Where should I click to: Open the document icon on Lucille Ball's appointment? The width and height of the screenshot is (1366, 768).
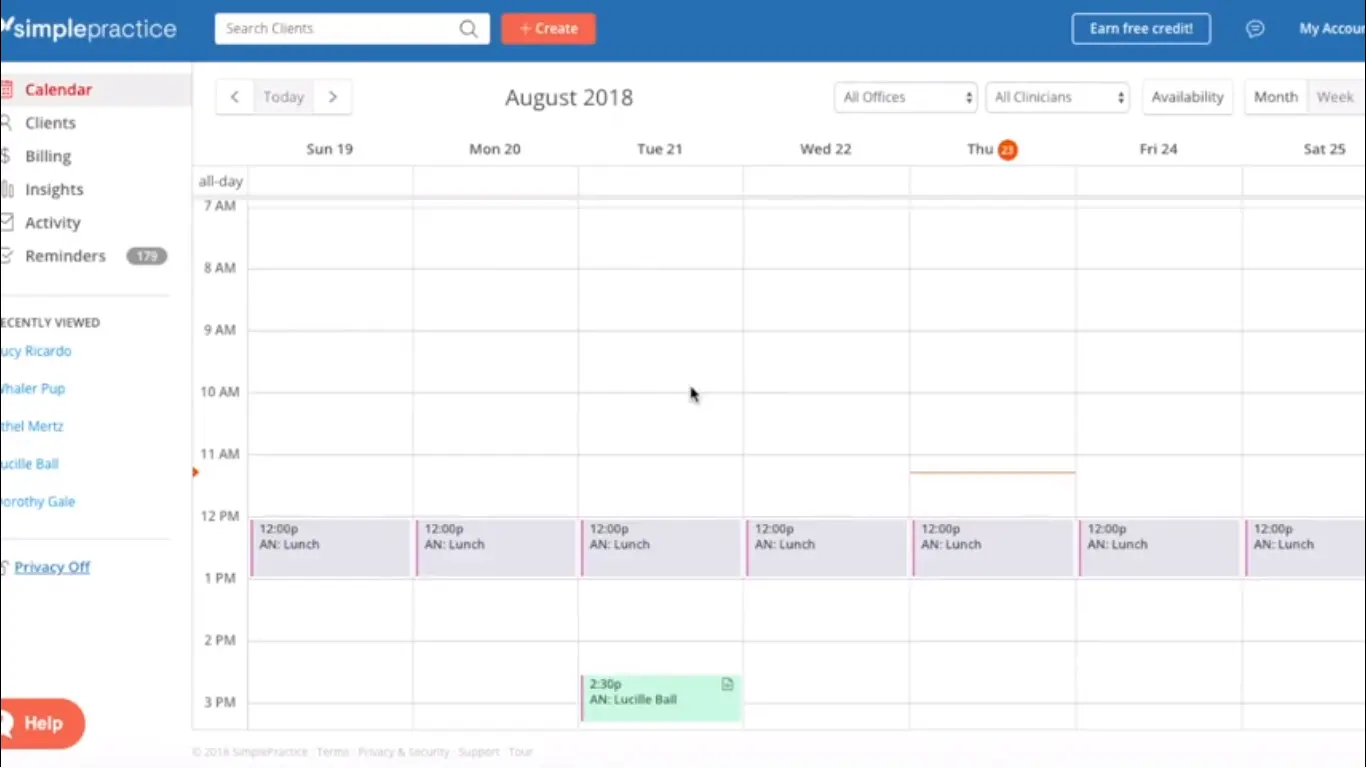pos(727,684)
